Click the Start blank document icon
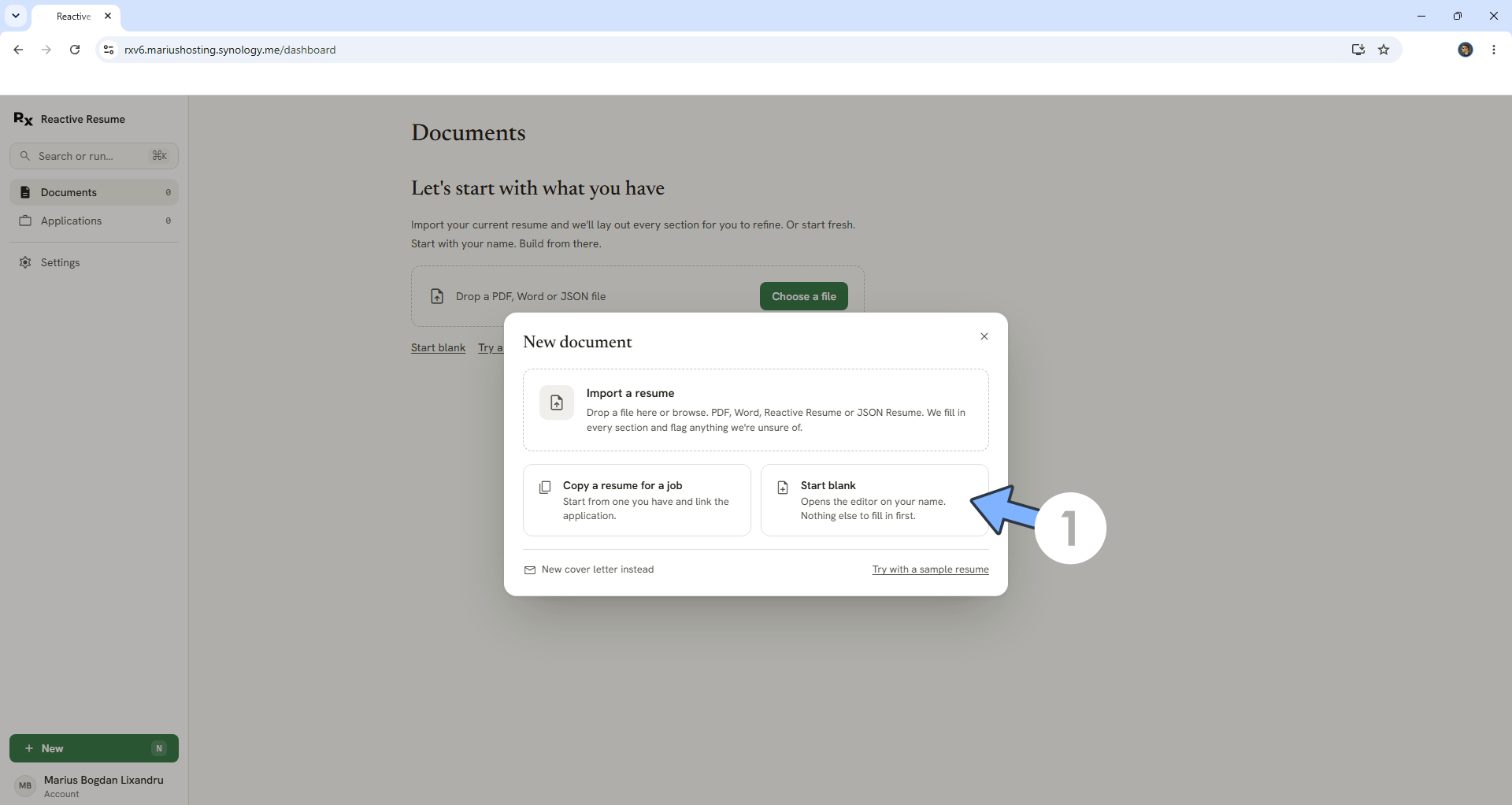 (783, 488)
